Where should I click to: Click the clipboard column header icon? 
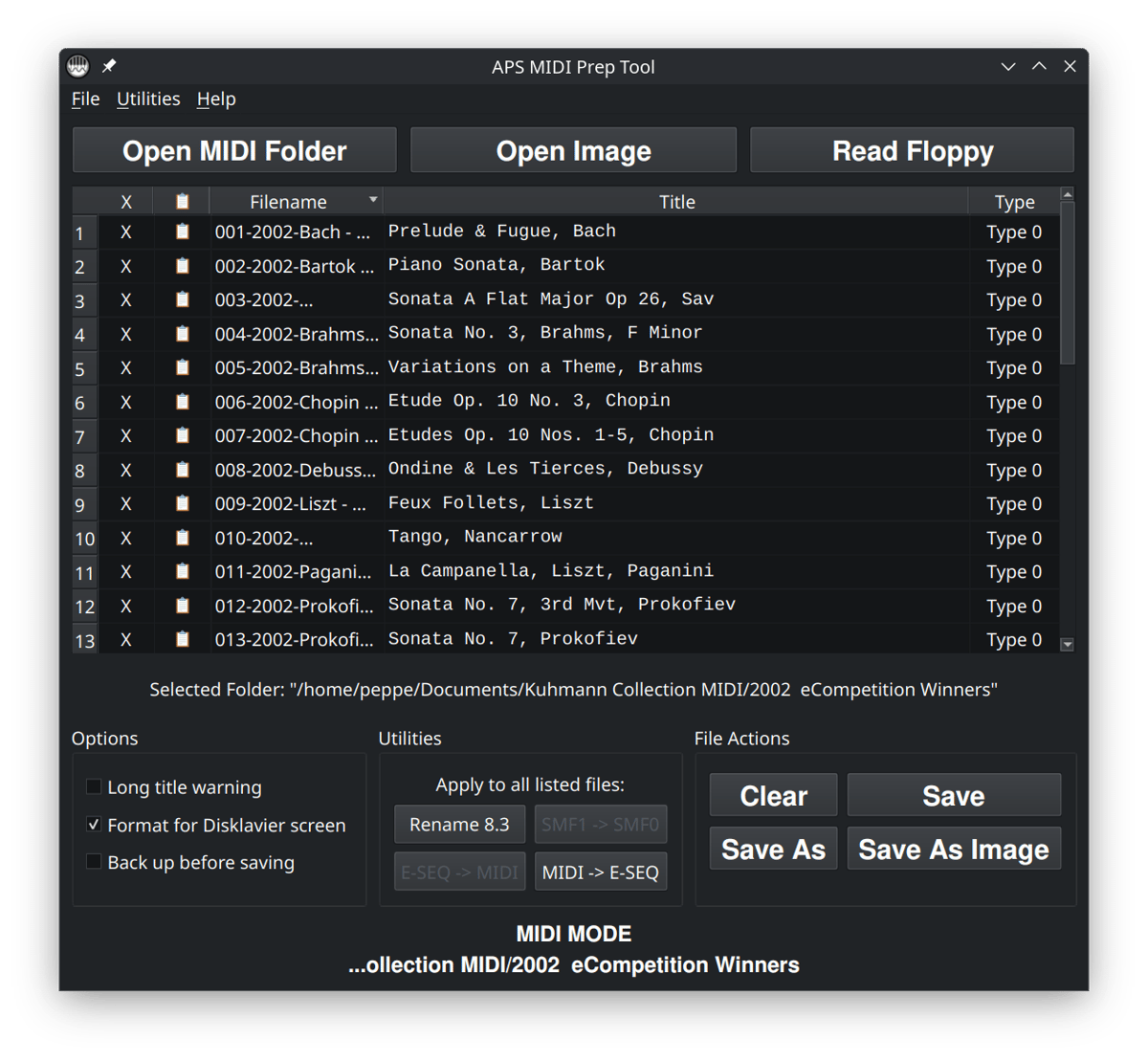(x=182, y=201)
